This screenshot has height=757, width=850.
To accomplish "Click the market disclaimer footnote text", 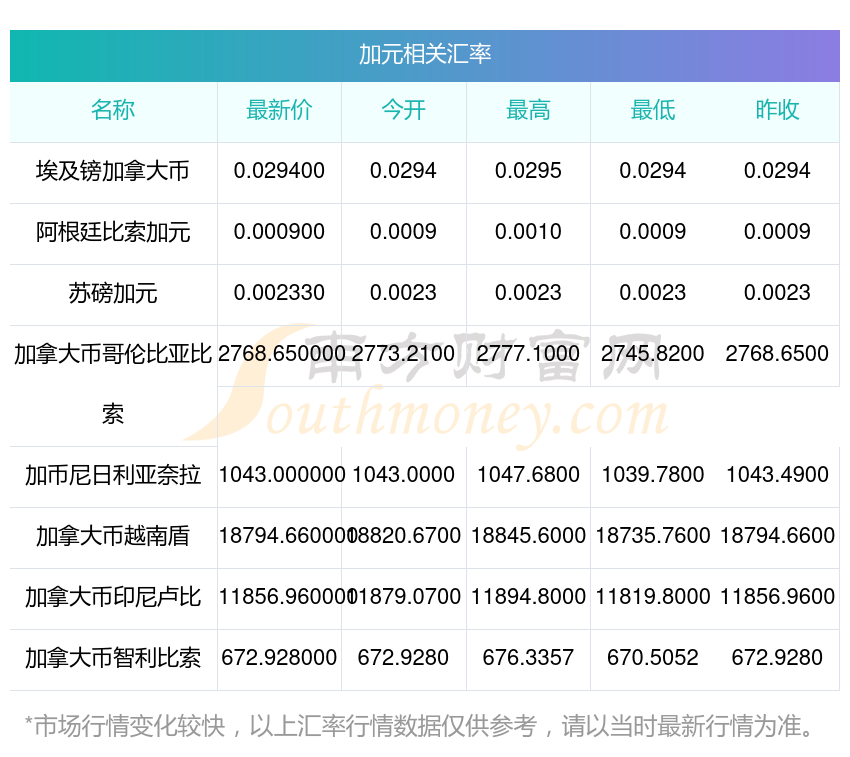I will [x=420, y=726].
